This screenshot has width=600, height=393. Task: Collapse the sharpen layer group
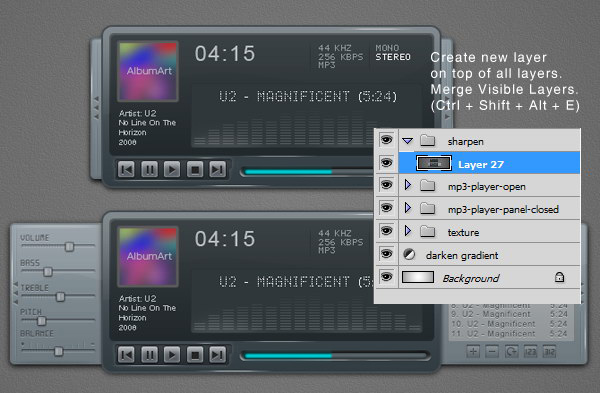click(408, 141)
